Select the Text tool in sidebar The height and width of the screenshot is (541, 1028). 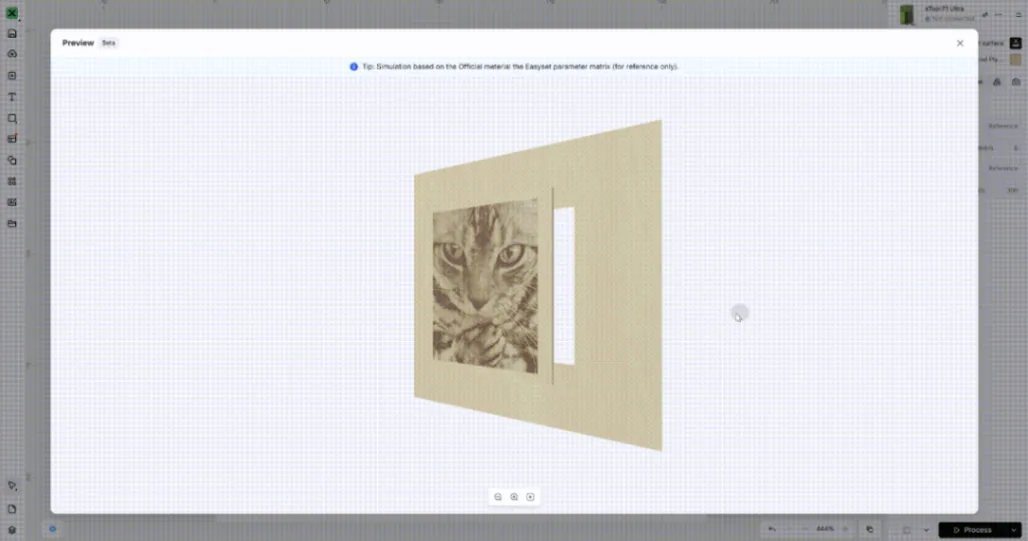pos(12,97)
